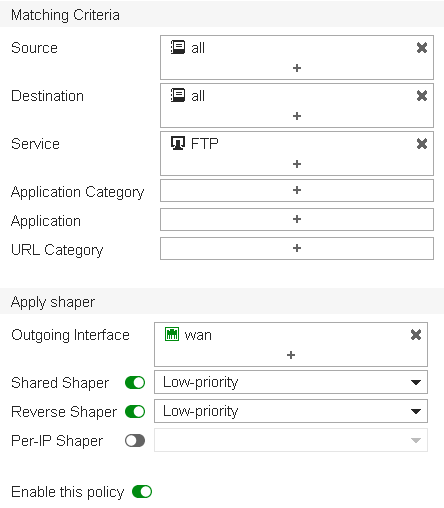Add an Application entry

tap(297, 219)
